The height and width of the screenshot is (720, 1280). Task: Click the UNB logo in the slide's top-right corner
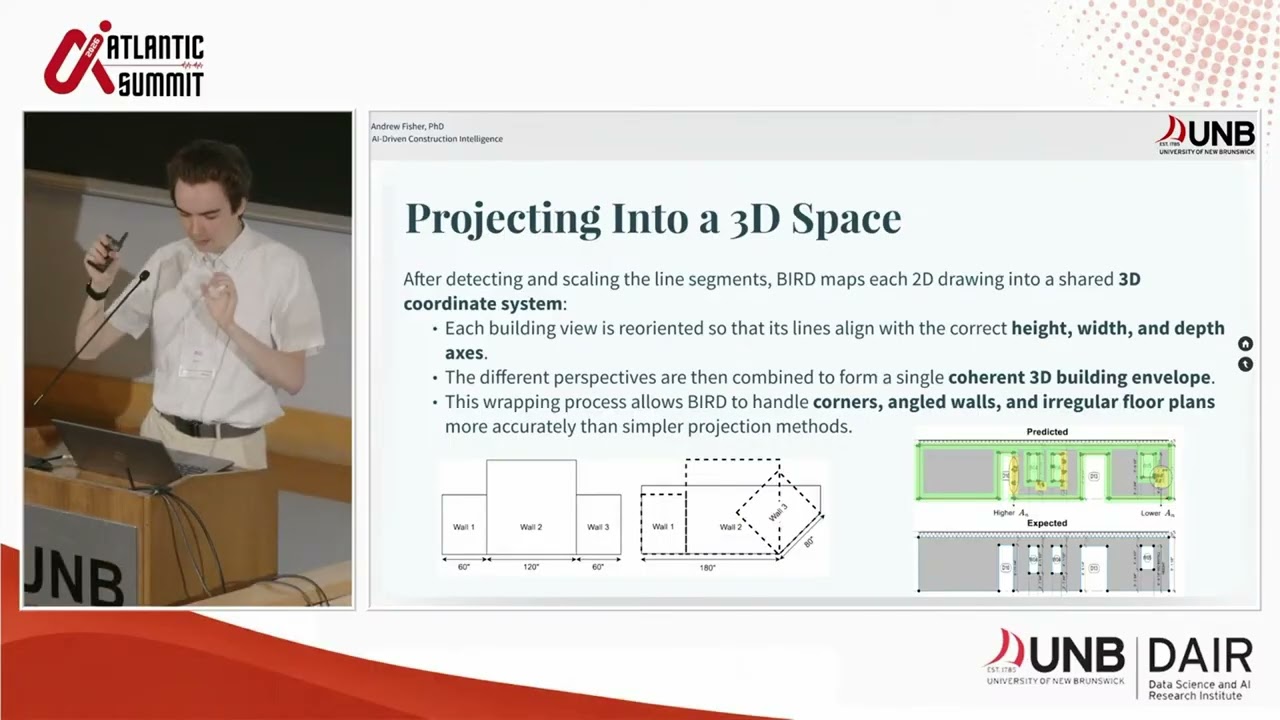[x=1205, y=135]
